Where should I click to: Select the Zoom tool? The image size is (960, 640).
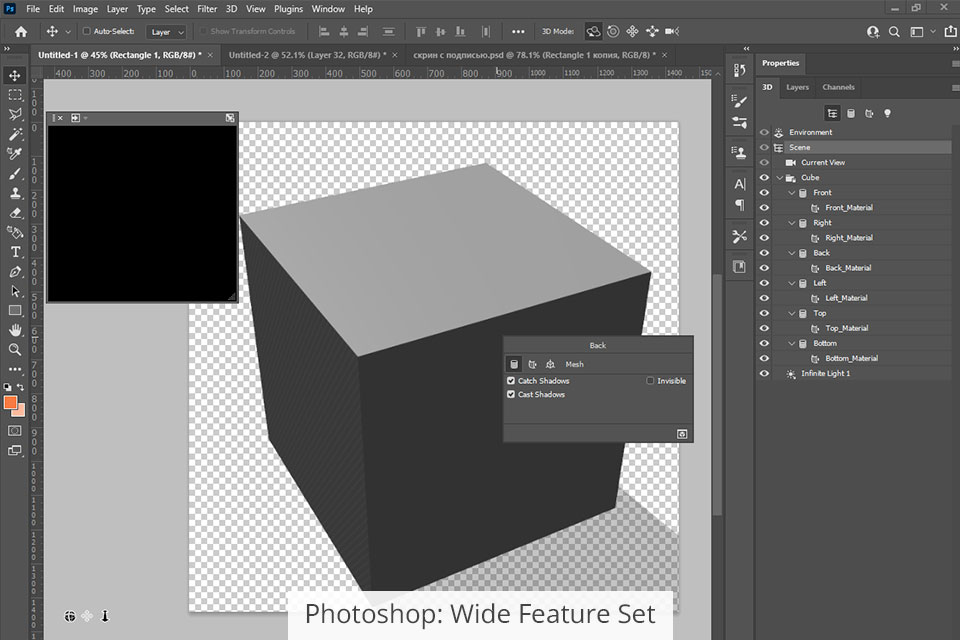click(x=15, y=350)
